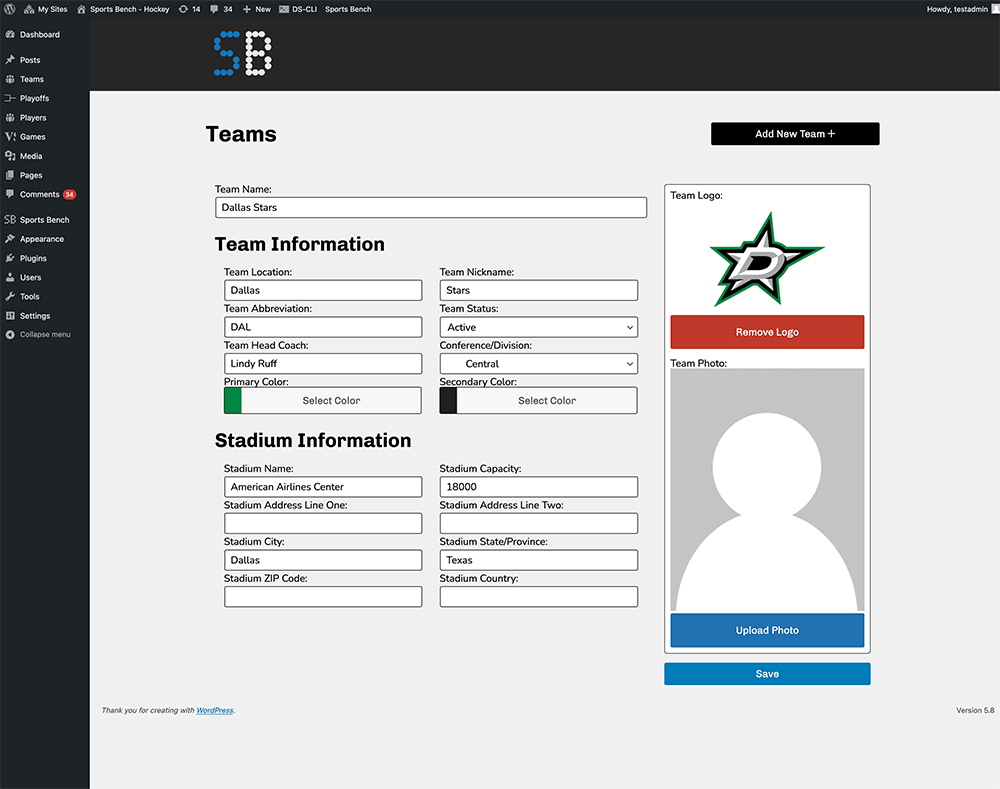Click the red 34 comments badge

(x=70, y=195)
